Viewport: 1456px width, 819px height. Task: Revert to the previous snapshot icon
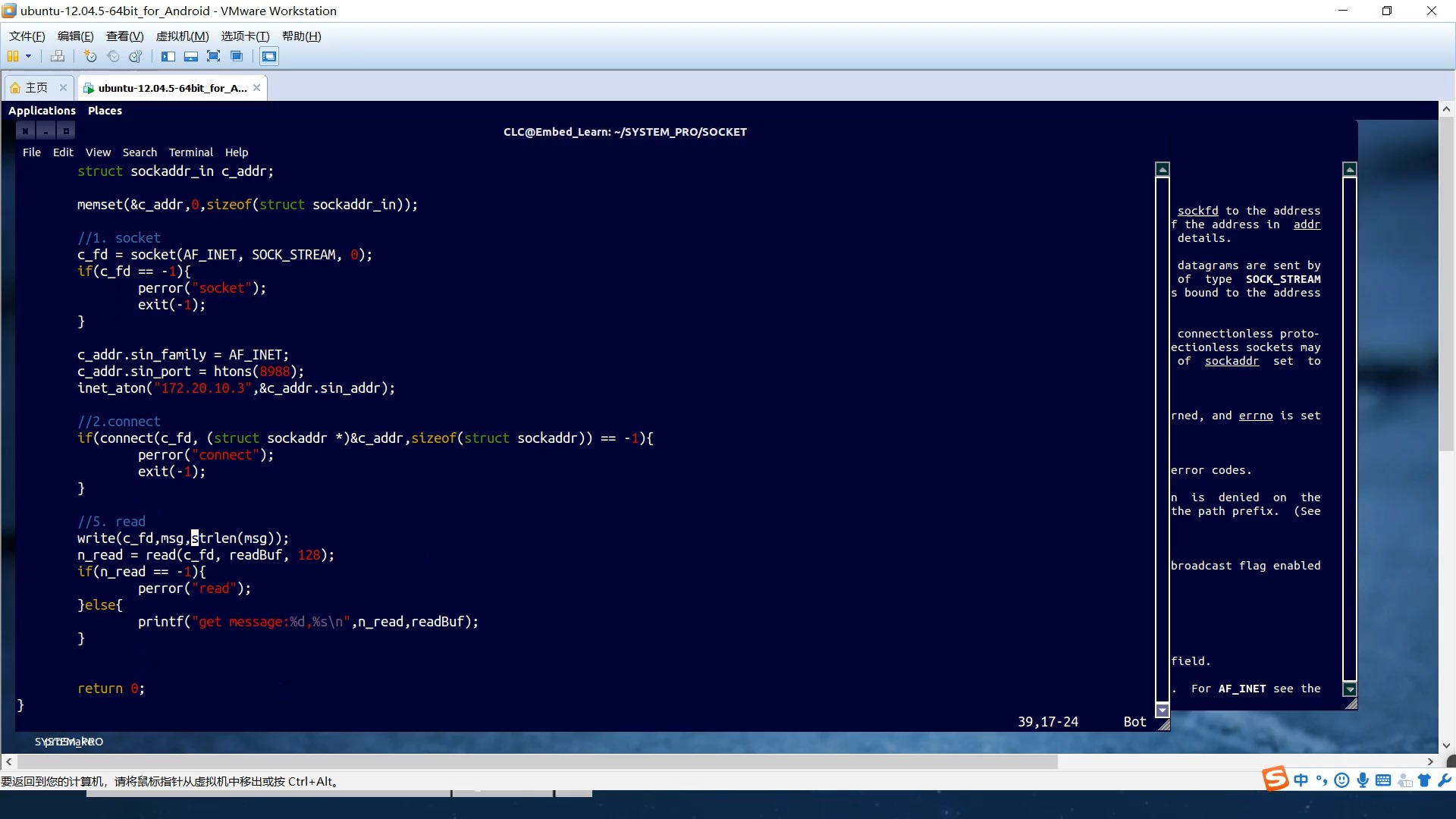pos(113,56)
